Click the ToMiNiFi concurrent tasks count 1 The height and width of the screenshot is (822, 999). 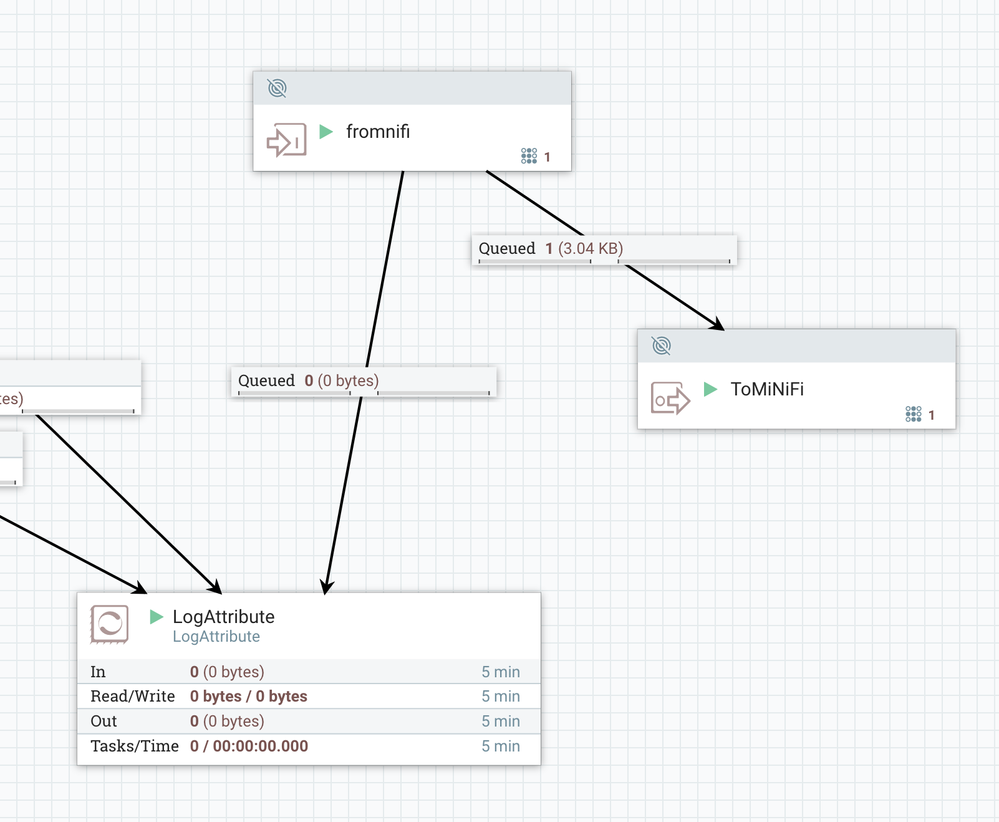(x=931, y=415)
